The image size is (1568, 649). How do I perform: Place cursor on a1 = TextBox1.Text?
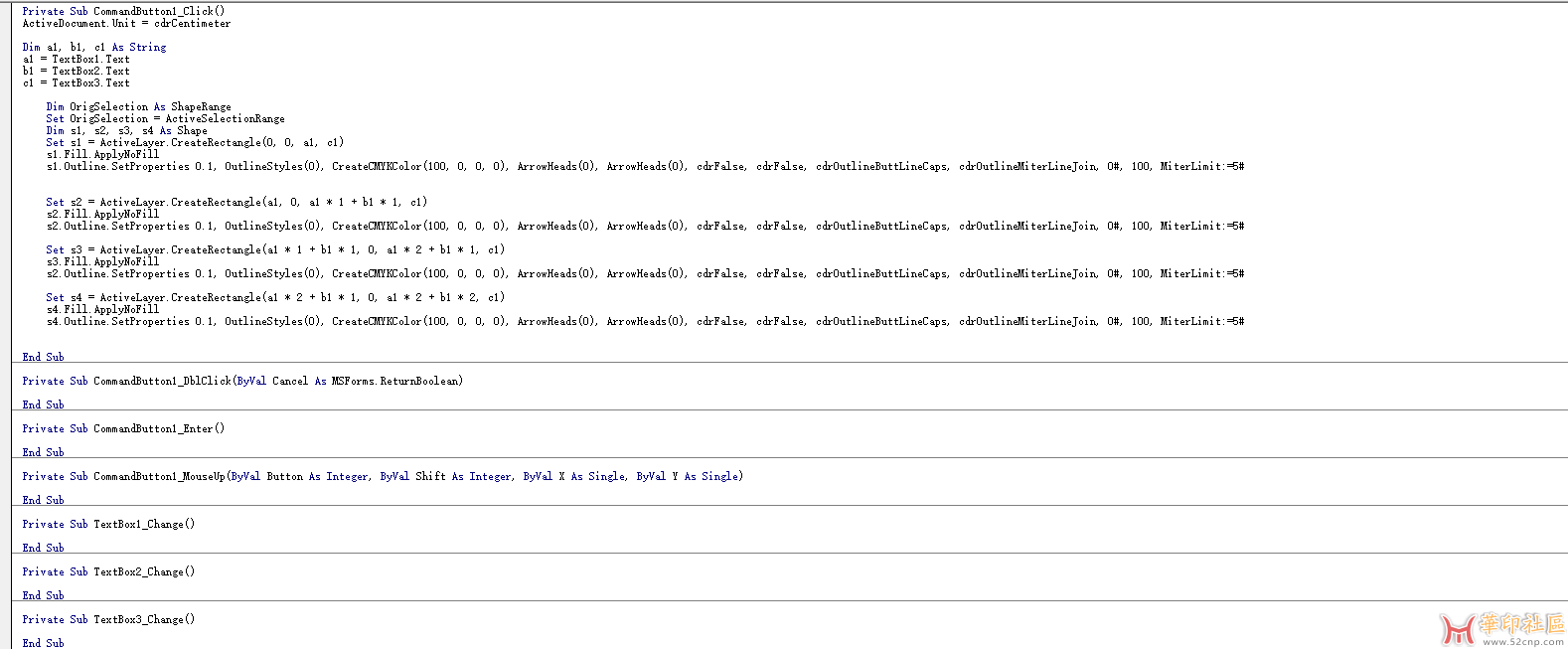[x=76, y=59]
